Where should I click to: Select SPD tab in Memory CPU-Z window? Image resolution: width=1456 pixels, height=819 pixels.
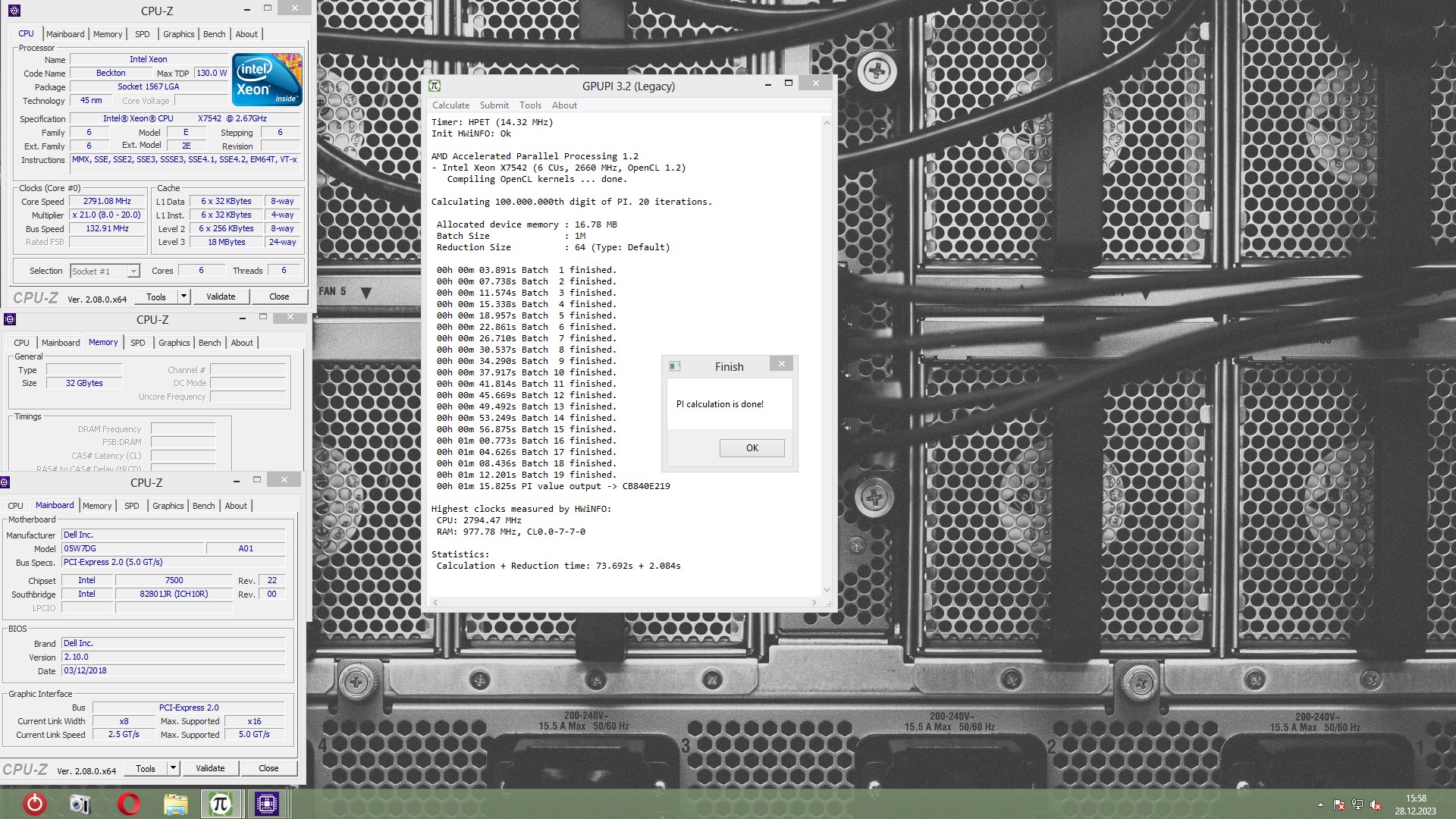click(138, 343)
